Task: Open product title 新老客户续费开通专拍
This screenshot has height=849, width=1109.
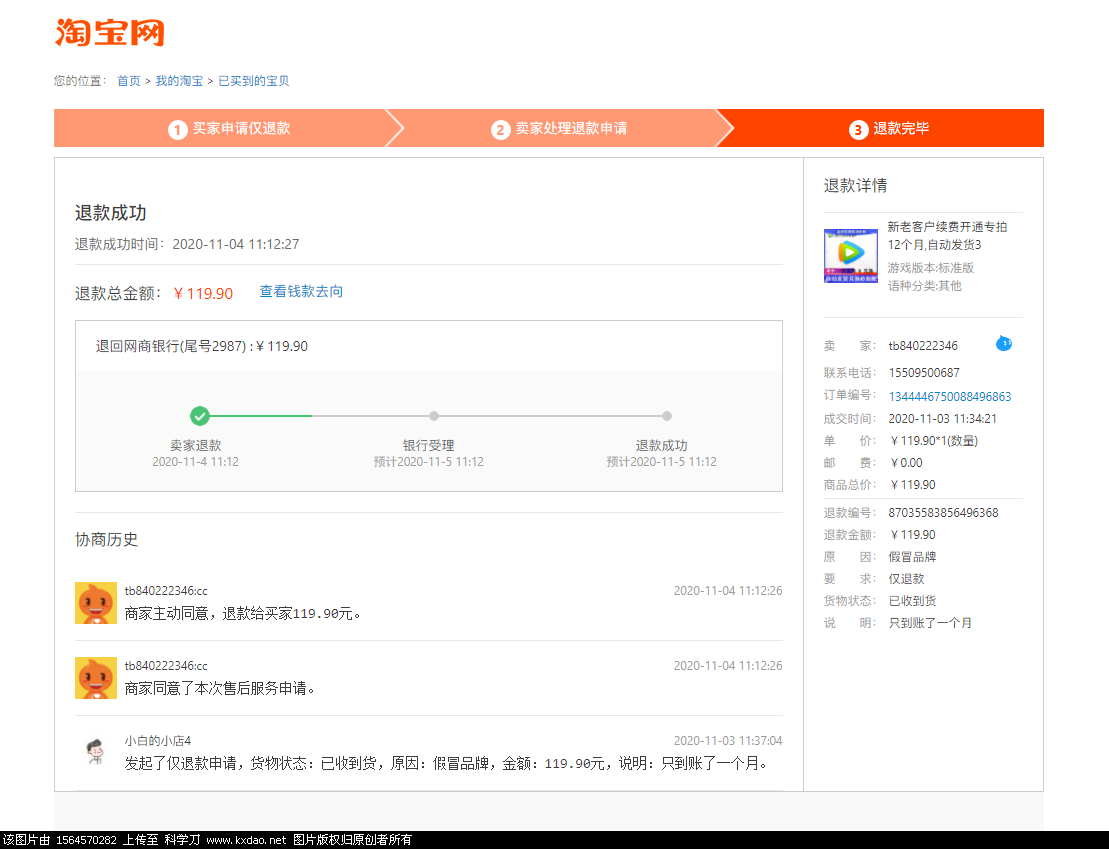Action: coord(947,236)
